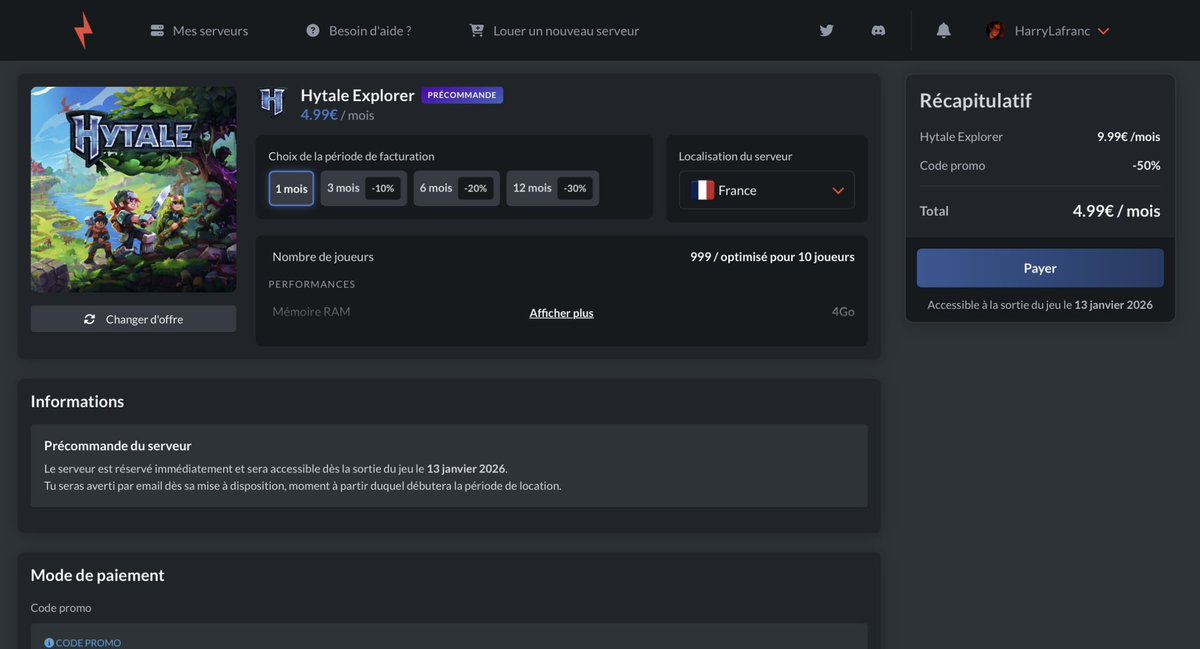
Task: Click the Hytale H logo icon
Action: (272, 101)
